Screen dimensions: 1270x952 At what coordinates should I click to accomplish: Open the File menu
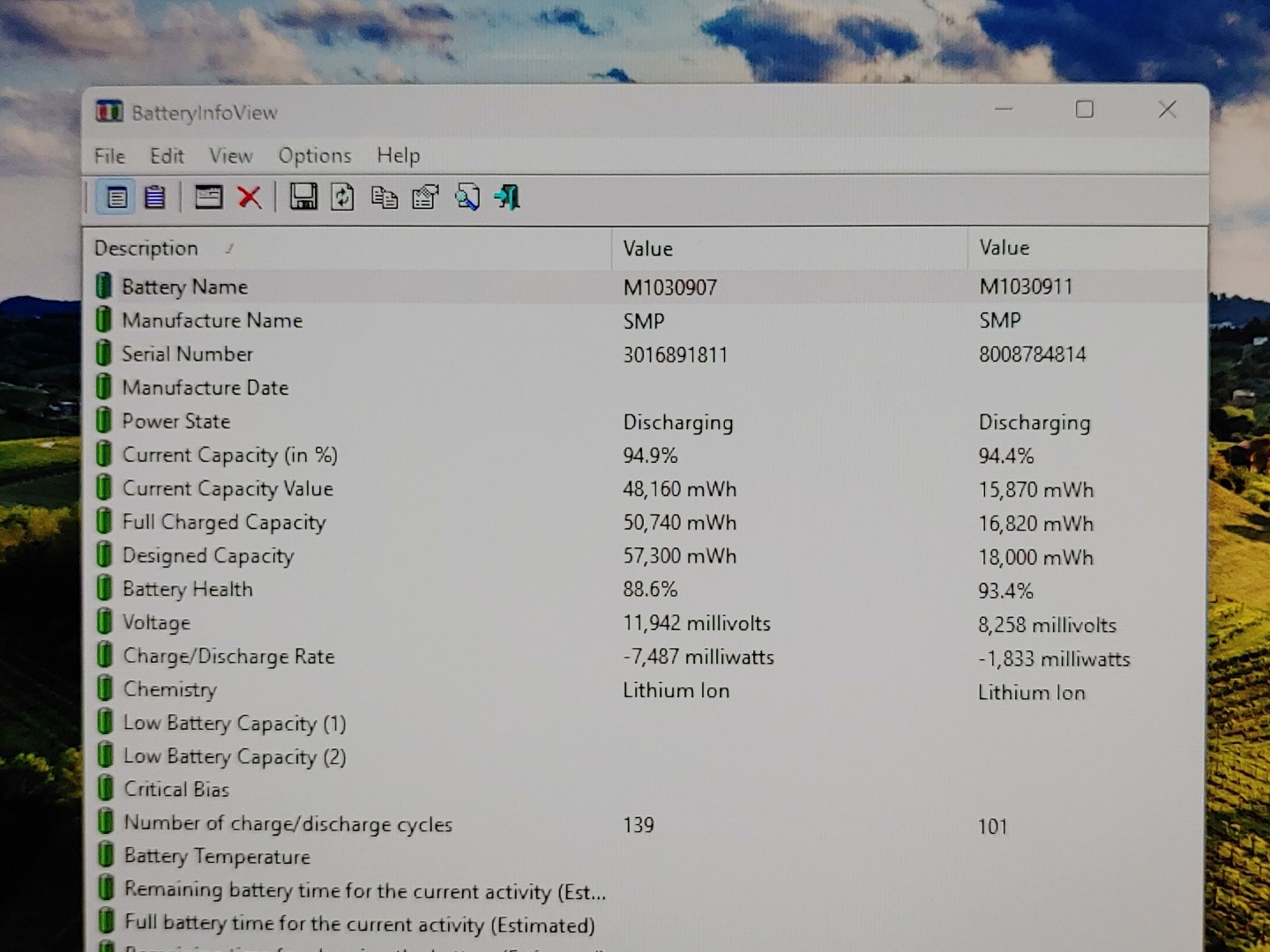pyautogui.click(x=108, y=155)
